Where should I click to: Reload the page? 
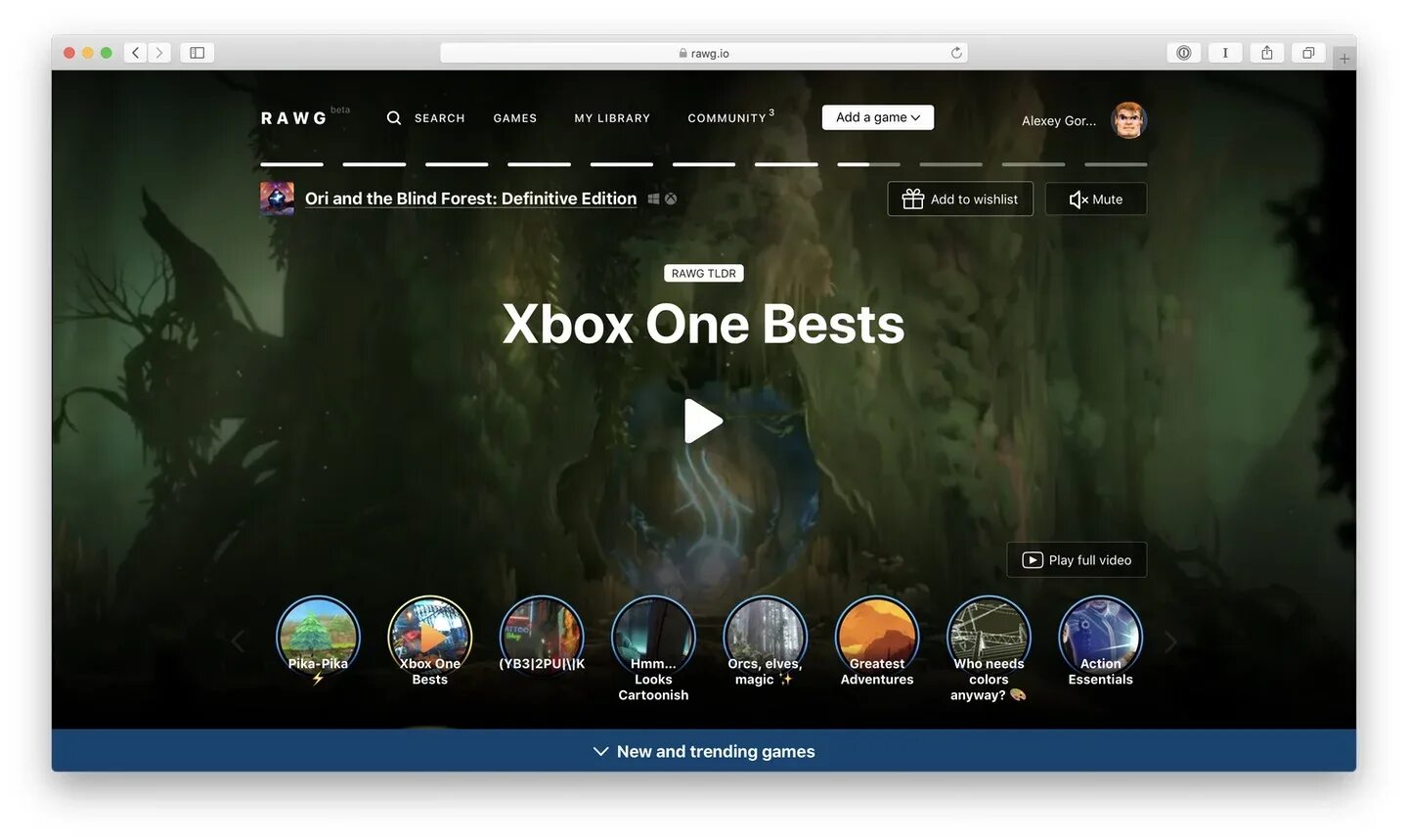click(956, 53)
